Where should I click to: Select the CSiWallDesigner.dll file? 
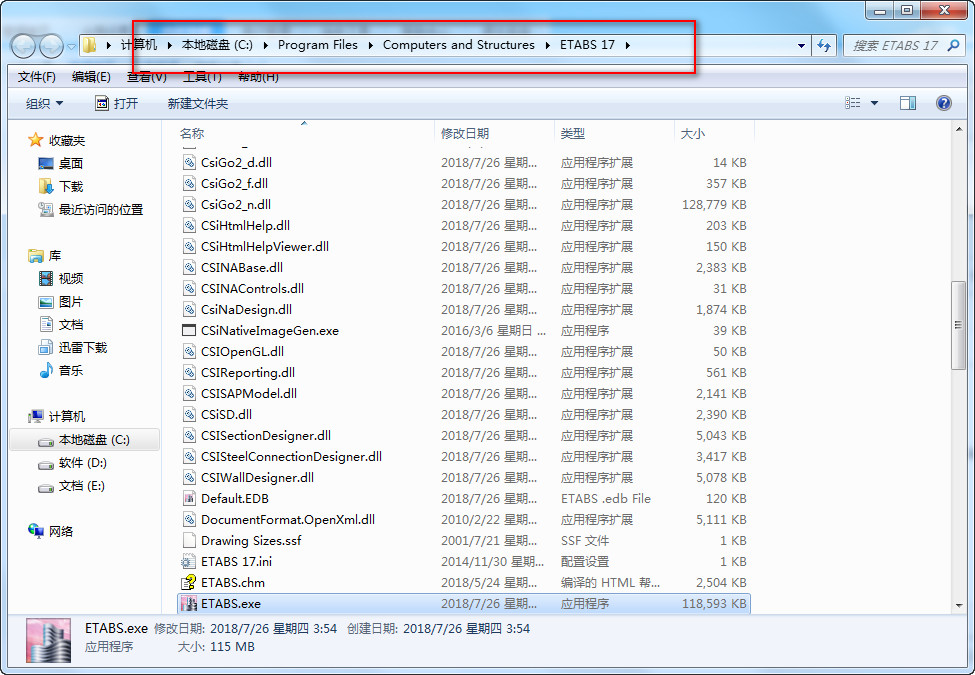coord(464,477)
